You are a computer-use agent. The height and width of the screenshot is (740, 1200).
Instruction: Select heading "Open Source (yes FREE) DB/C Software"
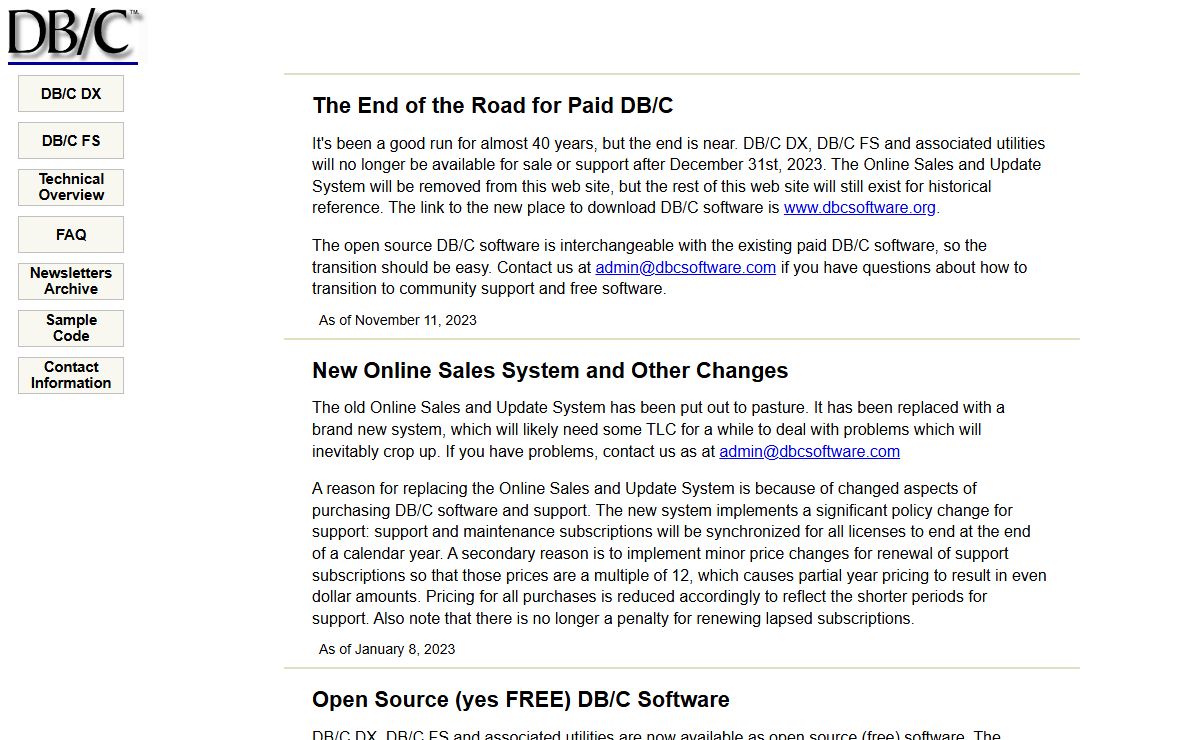click(521, 700)
